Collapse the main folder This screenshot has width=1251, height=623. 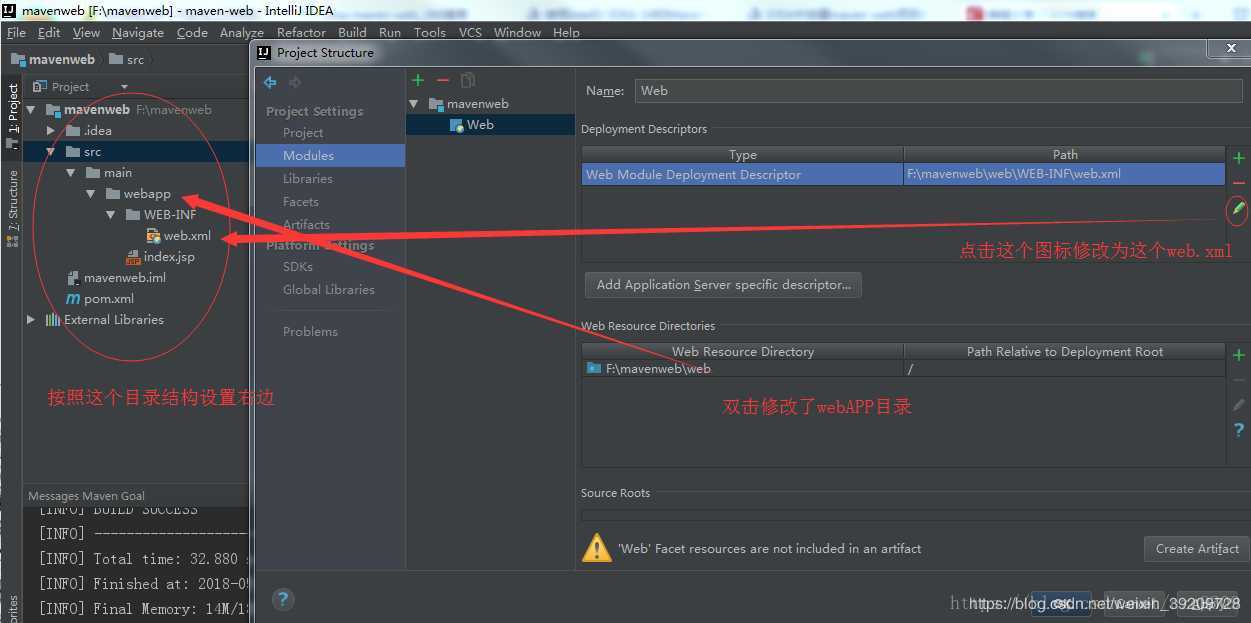(70, 172)
